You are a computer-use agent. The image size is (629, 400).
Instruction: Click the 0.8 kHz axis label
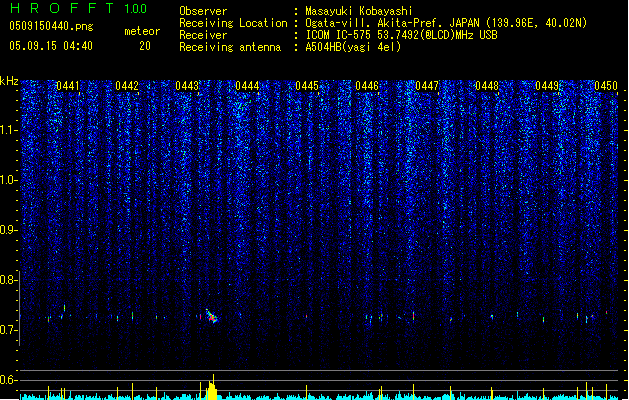coord(9,280)
